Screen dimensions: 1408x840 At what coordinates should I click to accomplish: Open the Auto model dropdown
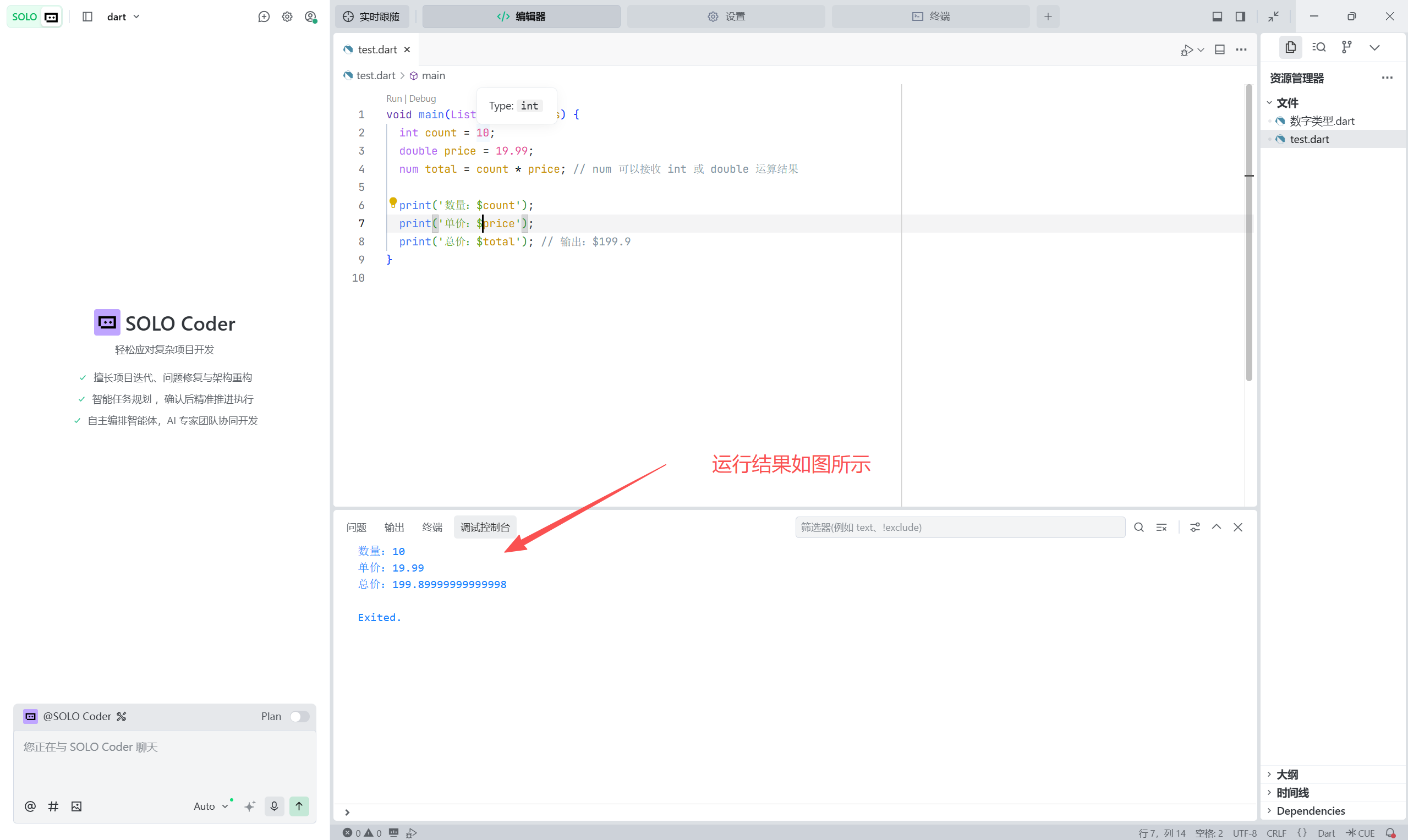[211, 806]
